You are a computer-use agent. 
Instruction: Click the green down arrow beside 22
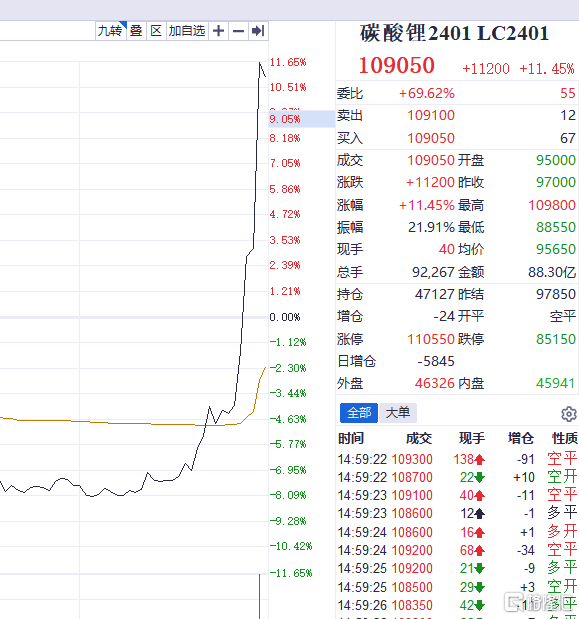pos(480,478)
